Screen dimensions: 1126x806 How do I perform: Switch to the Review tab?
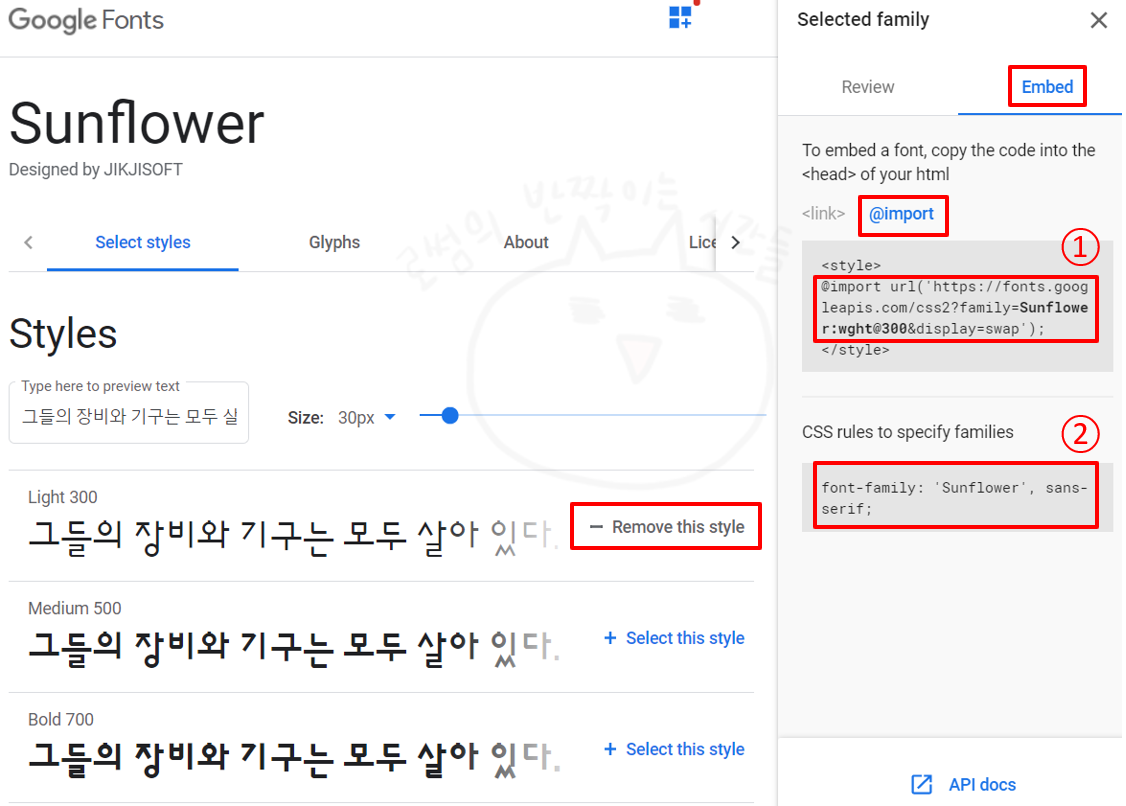tap(867, 87)
